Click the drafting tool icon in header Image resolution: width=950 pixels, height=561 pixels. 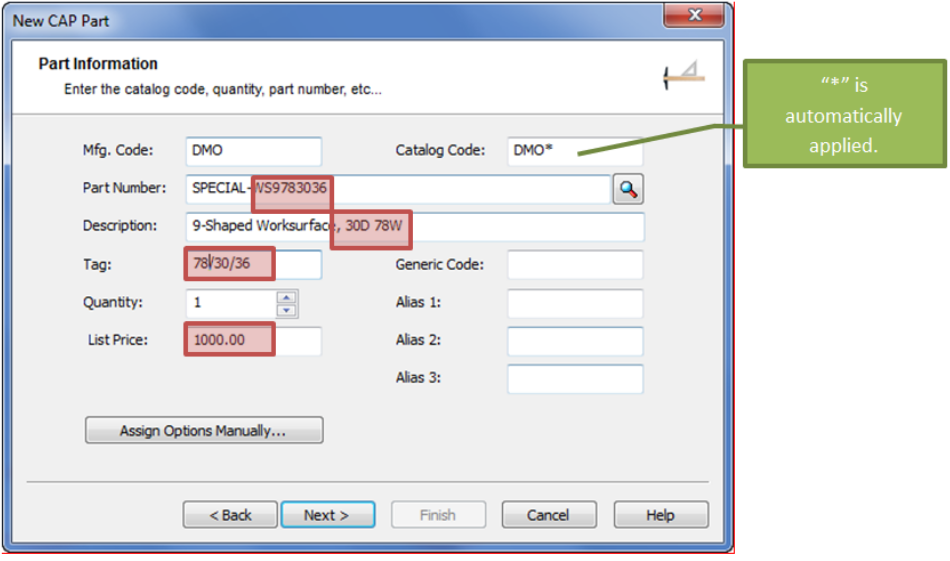tap(684, 75)
